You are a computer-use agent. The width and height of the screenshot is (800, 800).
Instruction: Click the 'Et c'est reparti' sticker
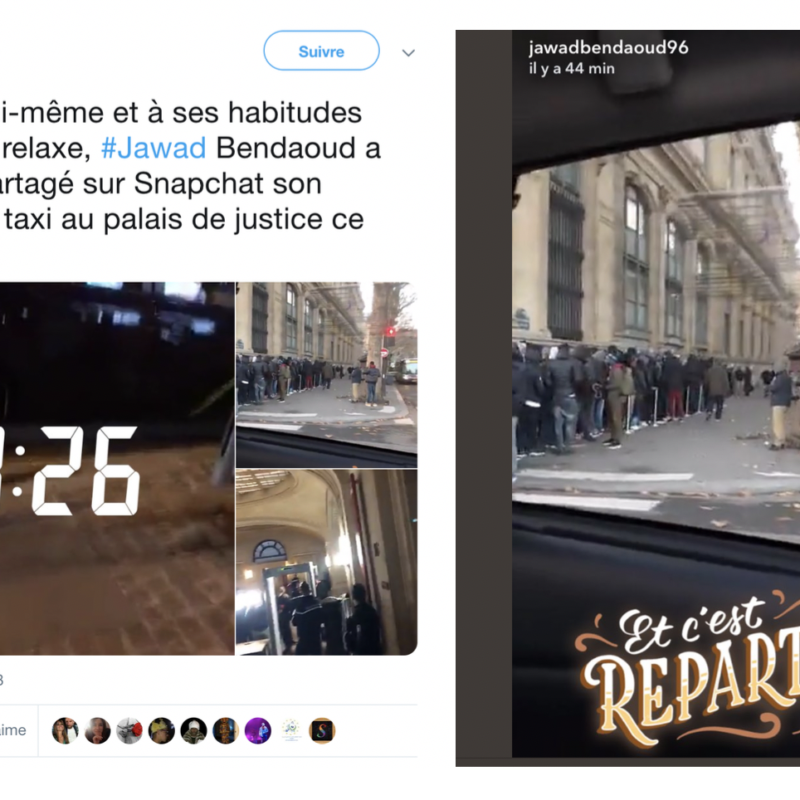[x=687, y=670]
